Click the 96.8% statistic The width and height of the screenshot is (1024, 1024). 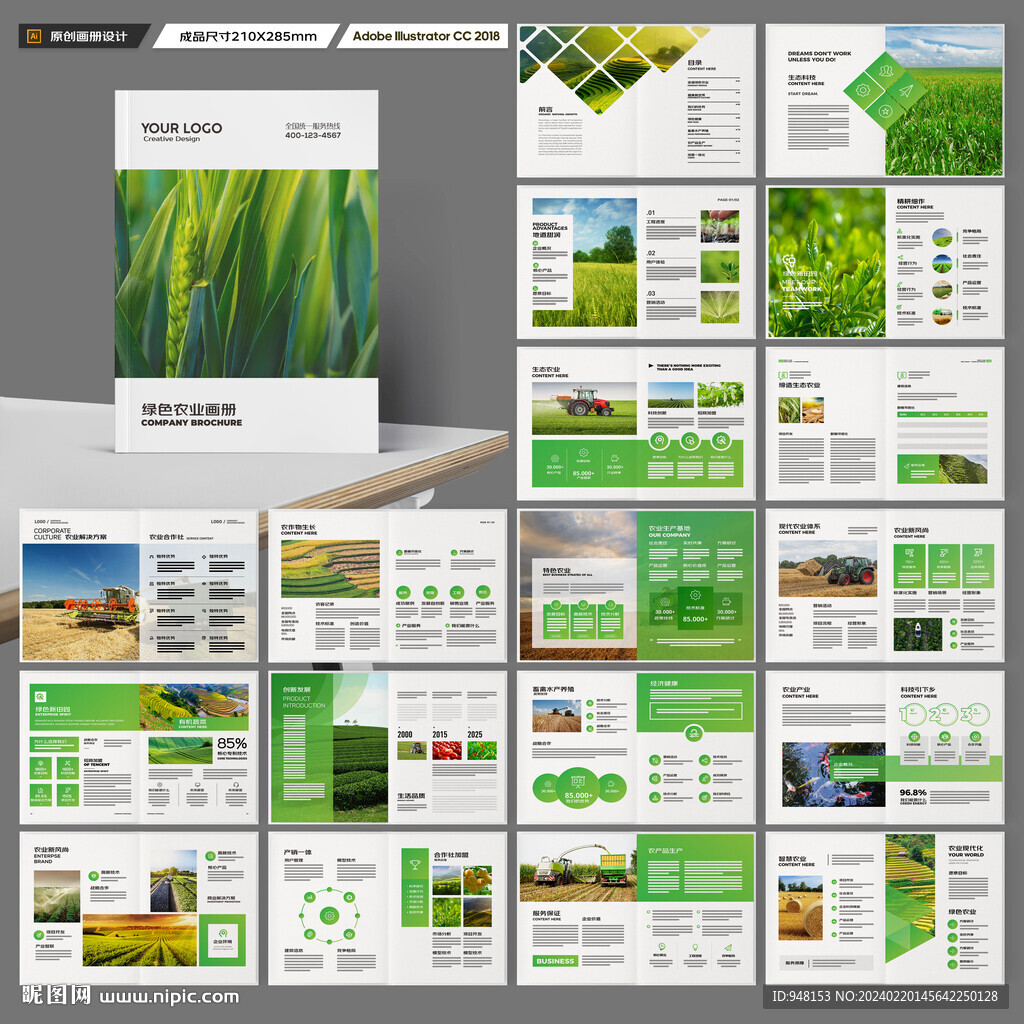click(913, 792)
